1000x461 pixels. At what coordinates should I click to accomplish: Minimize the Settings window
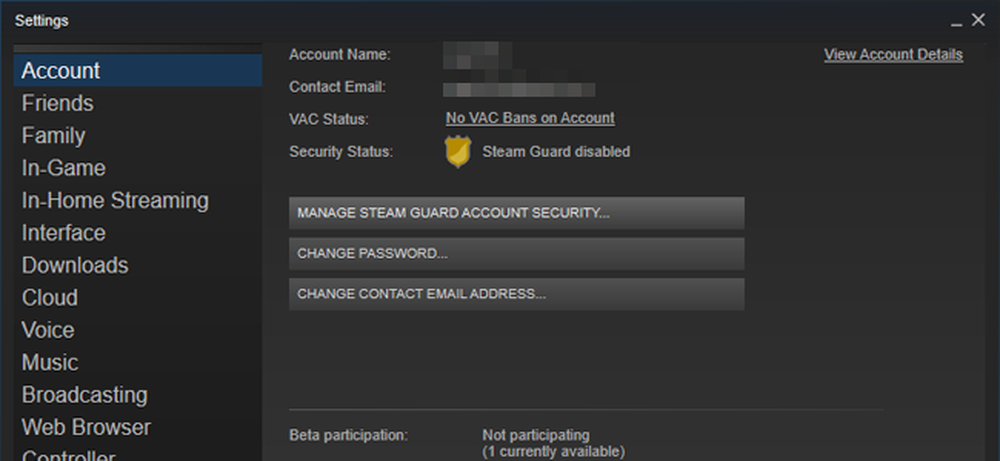point(956,22)
